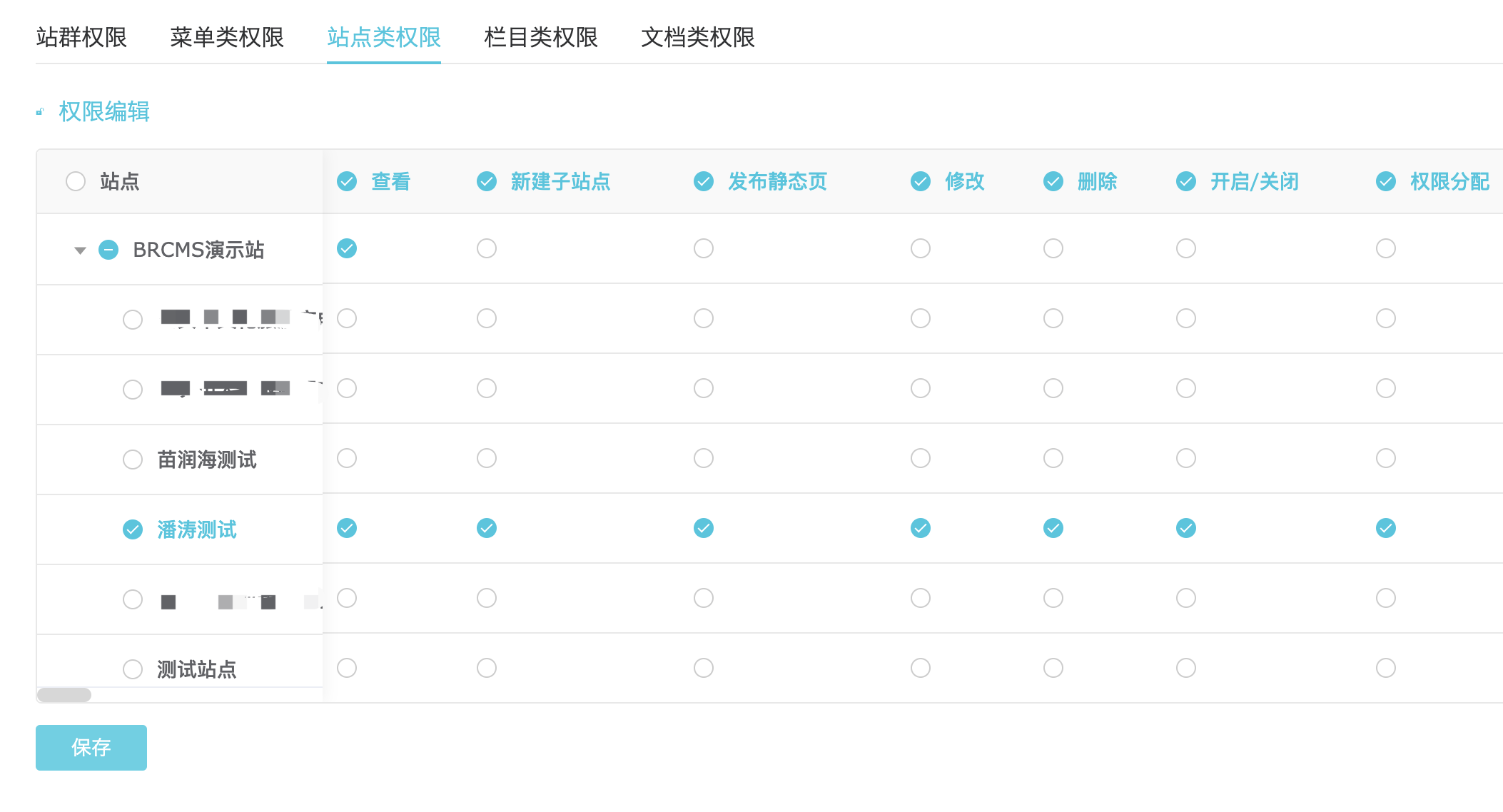Image resolution: width=1503 pixels, height=812 pixels.
Task: Toggle the 查看 column header checkmark
Action: 347,181
